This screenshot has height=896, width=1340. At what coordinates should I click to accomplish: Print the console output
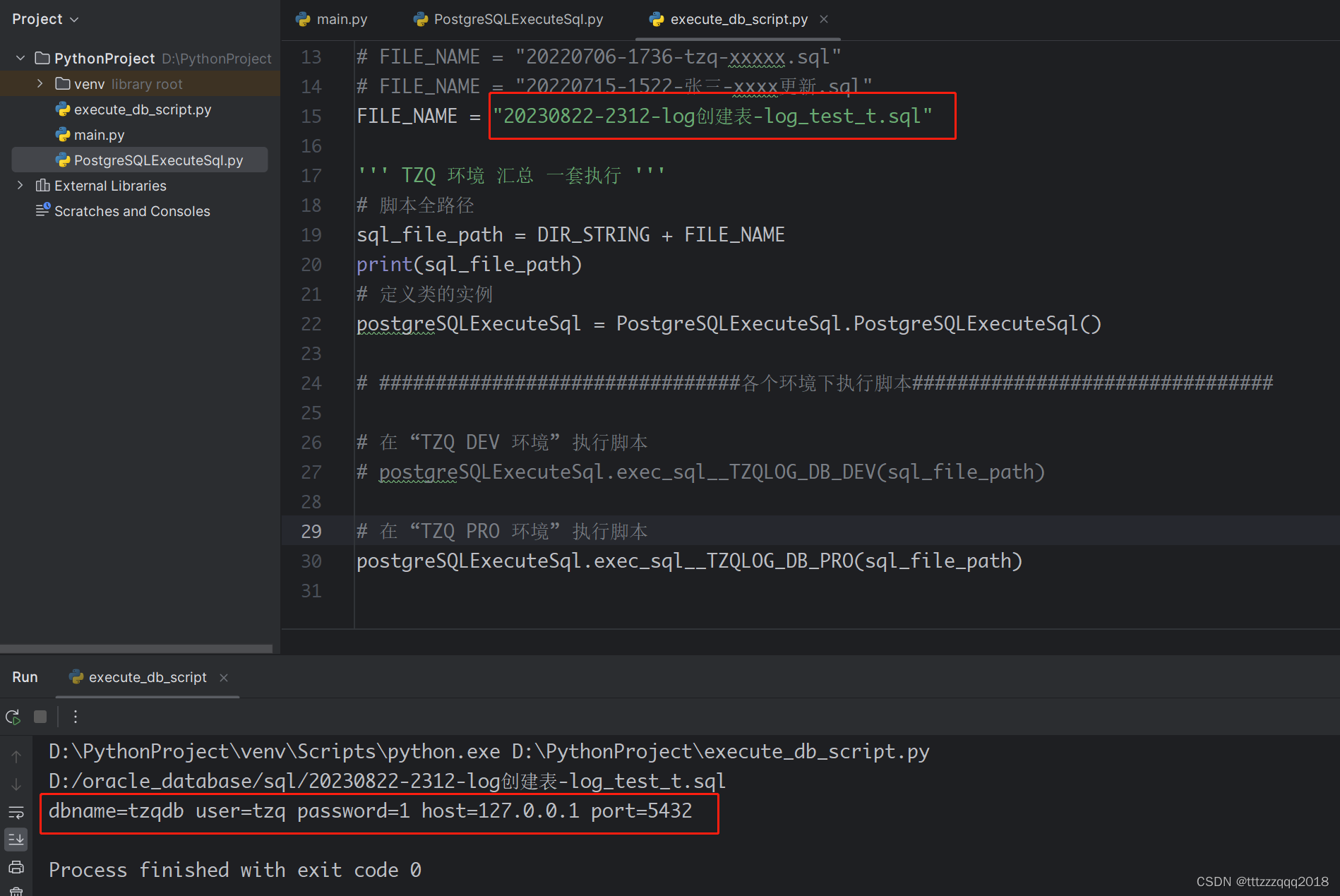(16, 867)
